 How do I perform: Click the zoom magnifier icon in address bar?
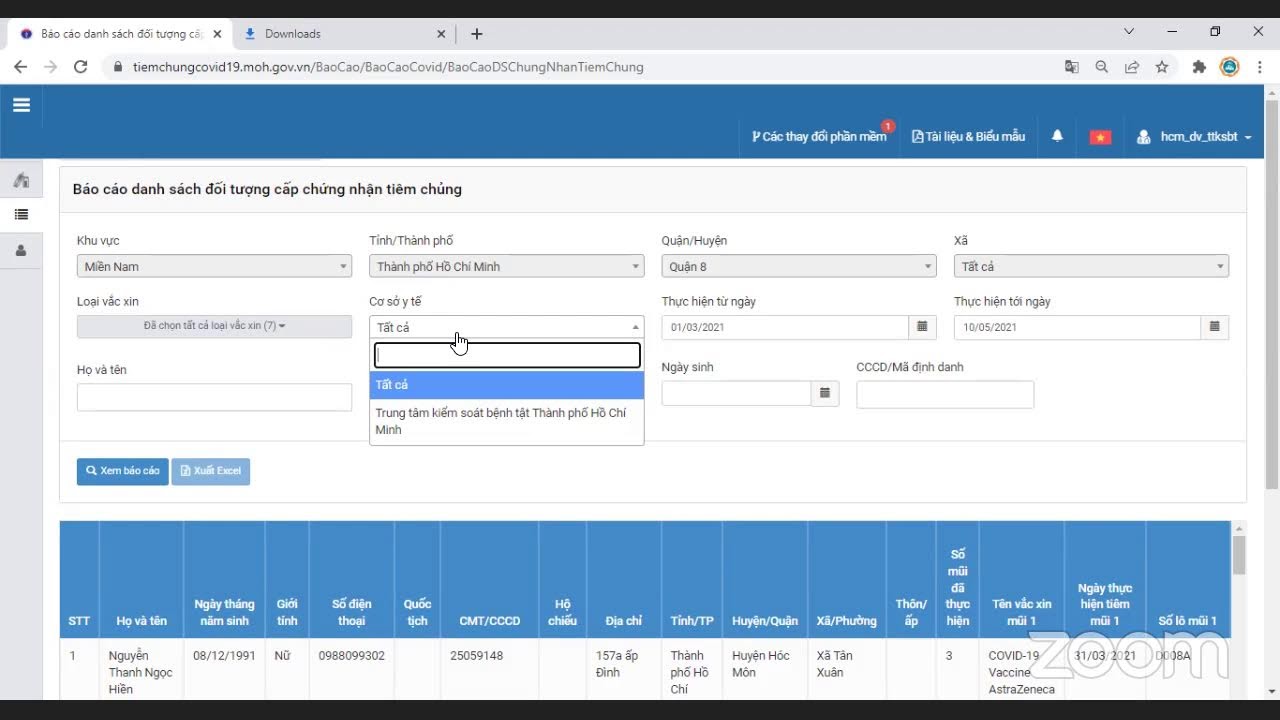(1102, 67)
